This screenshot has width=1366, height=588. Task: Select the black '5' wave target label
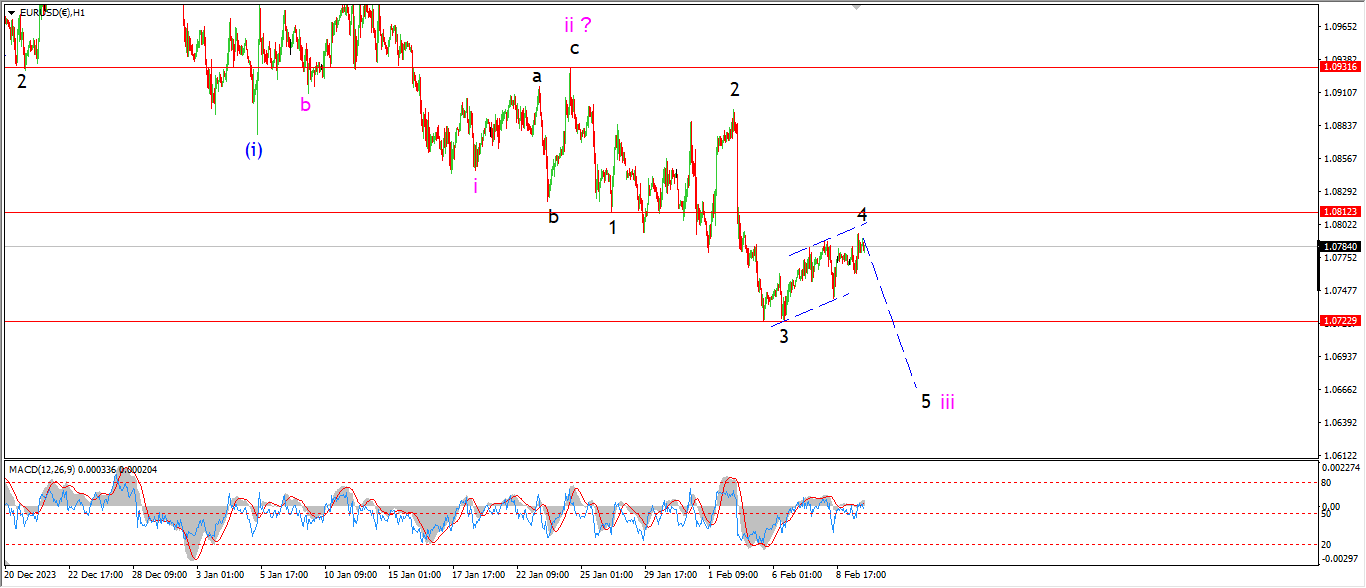926,401
